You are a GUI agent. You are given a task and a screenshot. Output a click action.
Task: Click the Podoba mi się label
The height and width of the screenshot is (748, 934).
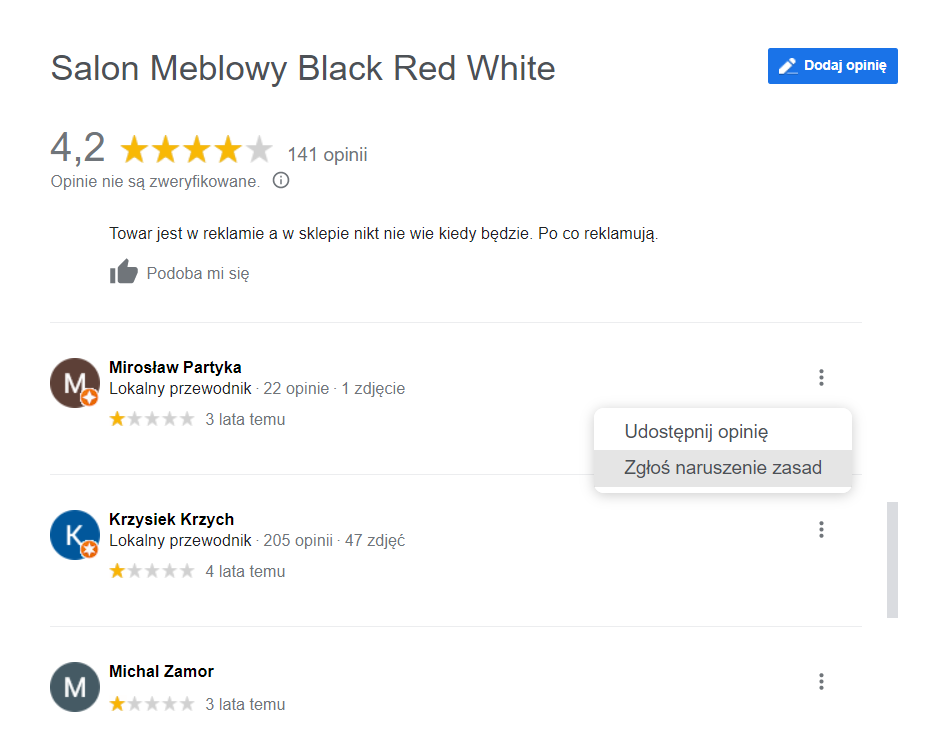[x=198, y=273]
